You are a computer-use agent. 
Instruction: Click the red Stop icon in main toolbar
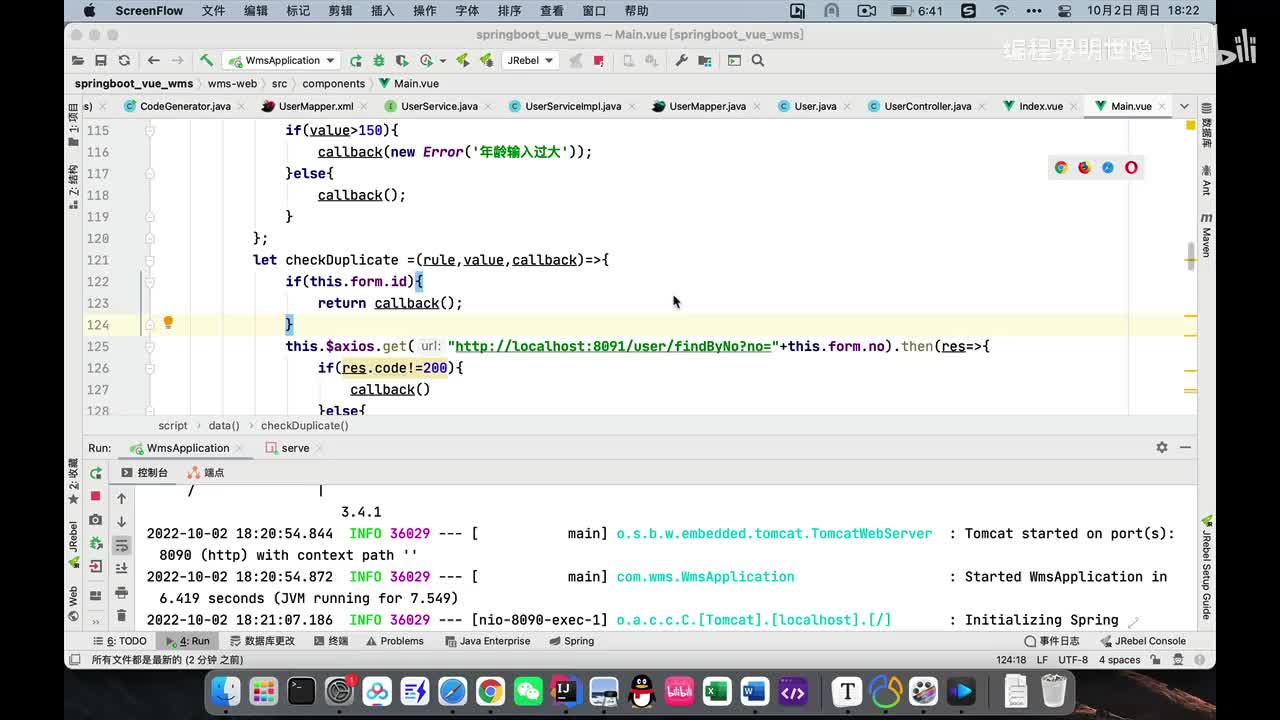[x=599, y=61]
